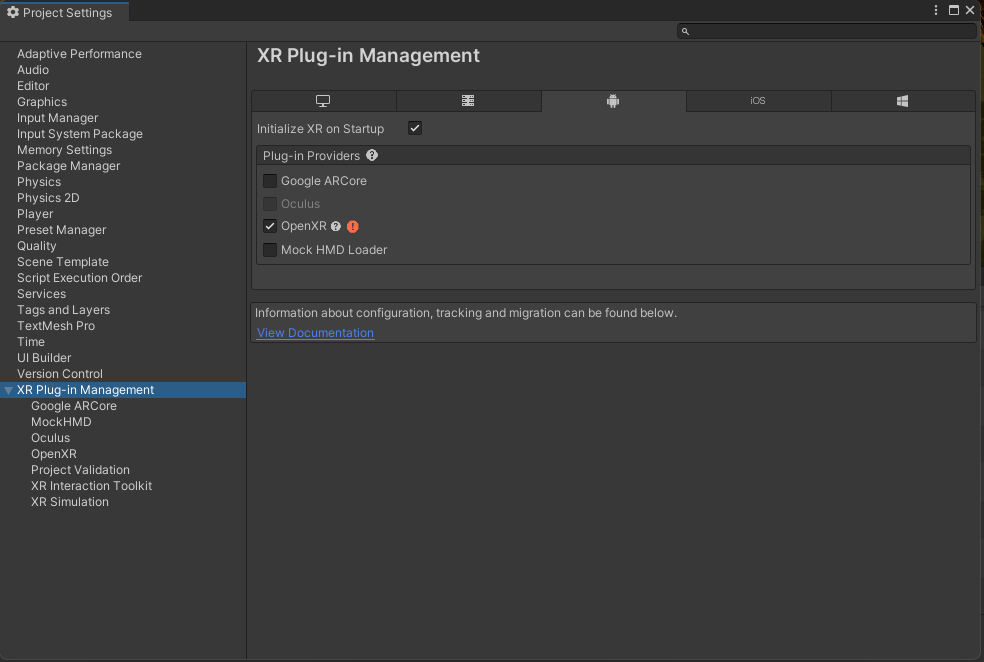The image size is (984, 662).
Task: Open the View Documentation link
Action: 315,332
